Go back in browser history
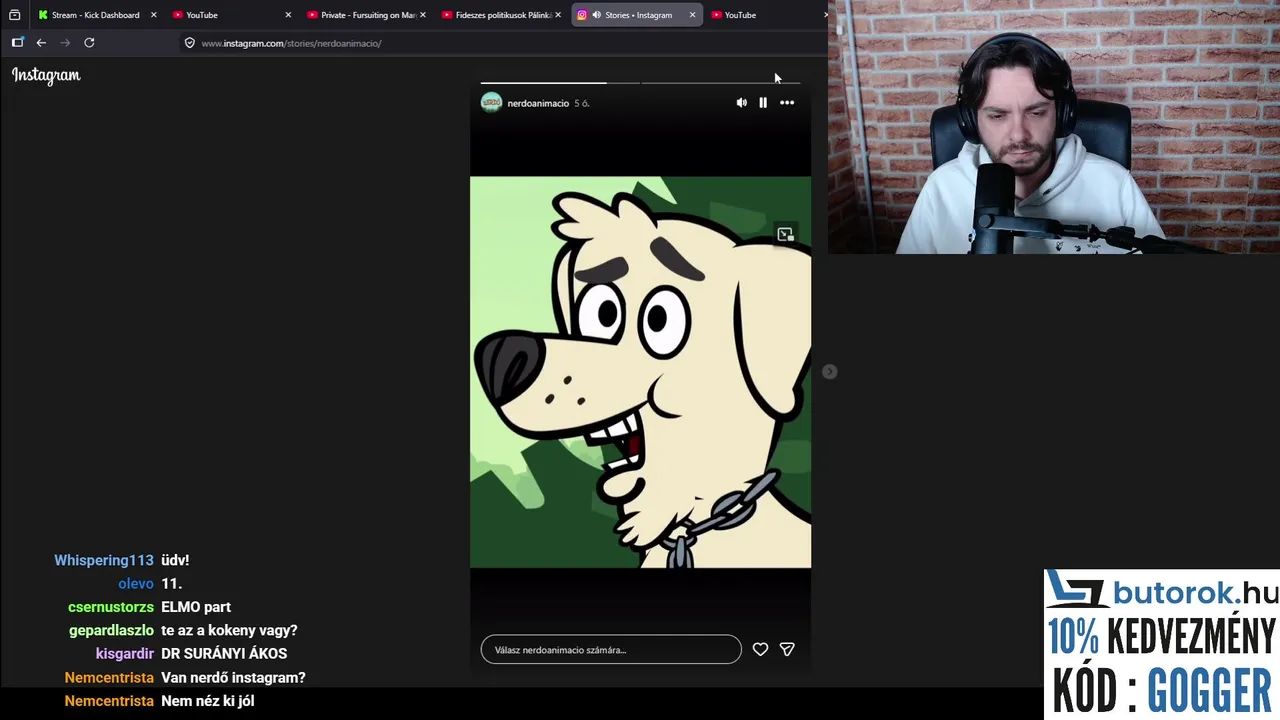 (x=41, y=42)
